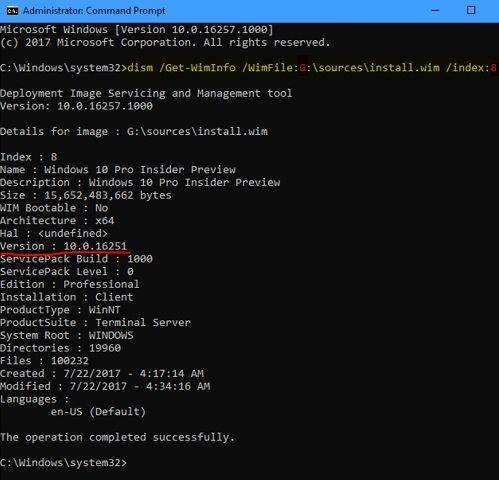
Task: Minimize the Command Prompt window
Action: tap(435, 10)
